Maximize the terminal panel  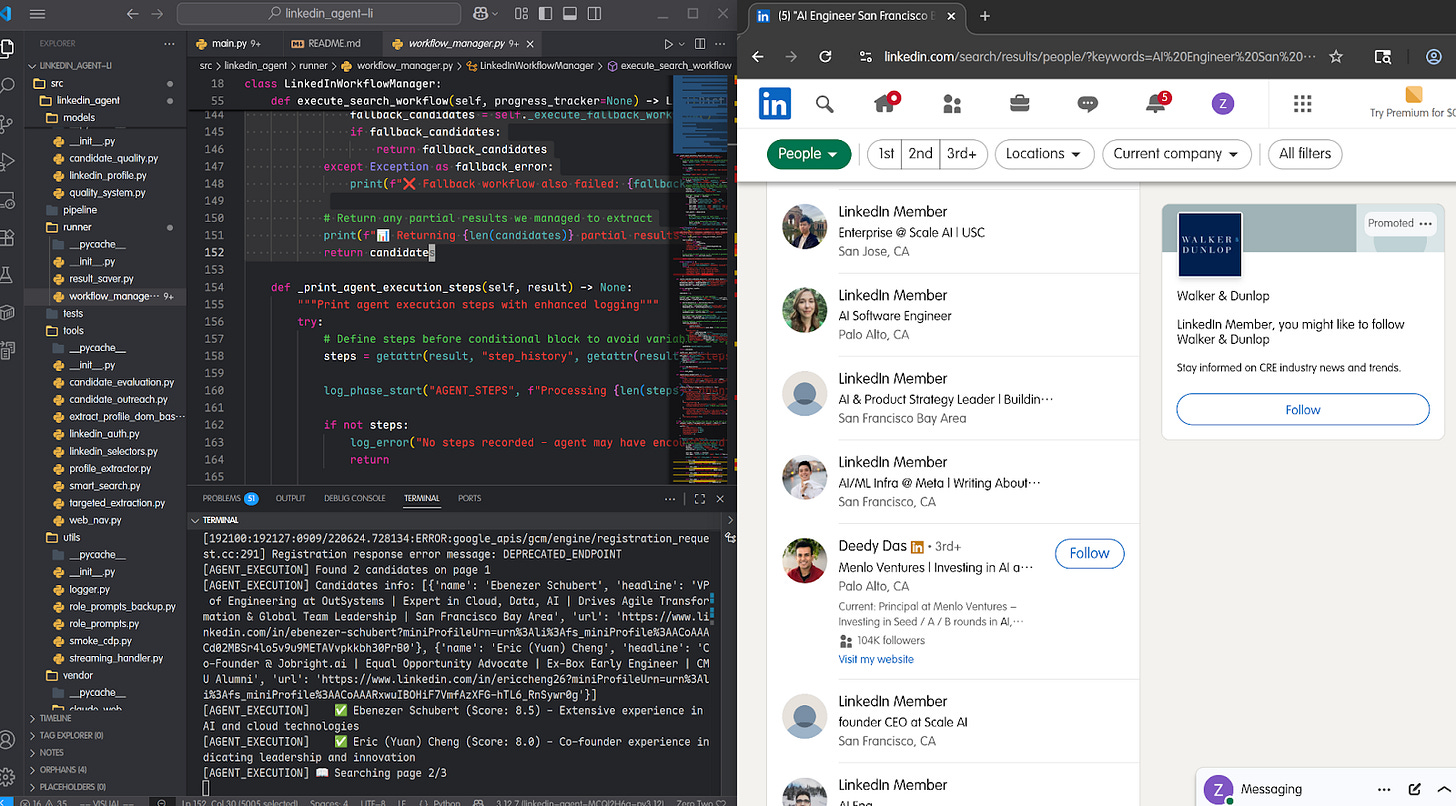(700, 498)
